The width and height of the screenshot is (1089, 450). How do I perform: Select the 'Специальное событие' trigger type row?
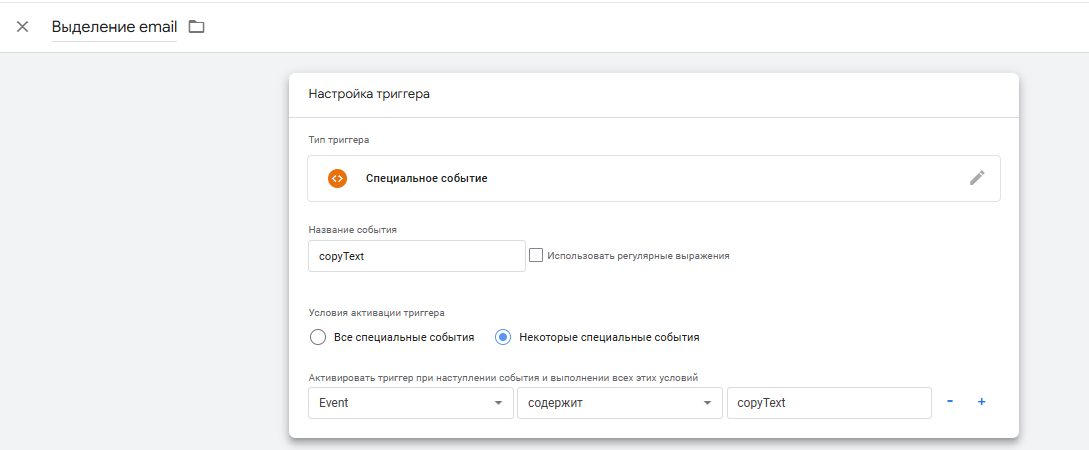[654, 178]
